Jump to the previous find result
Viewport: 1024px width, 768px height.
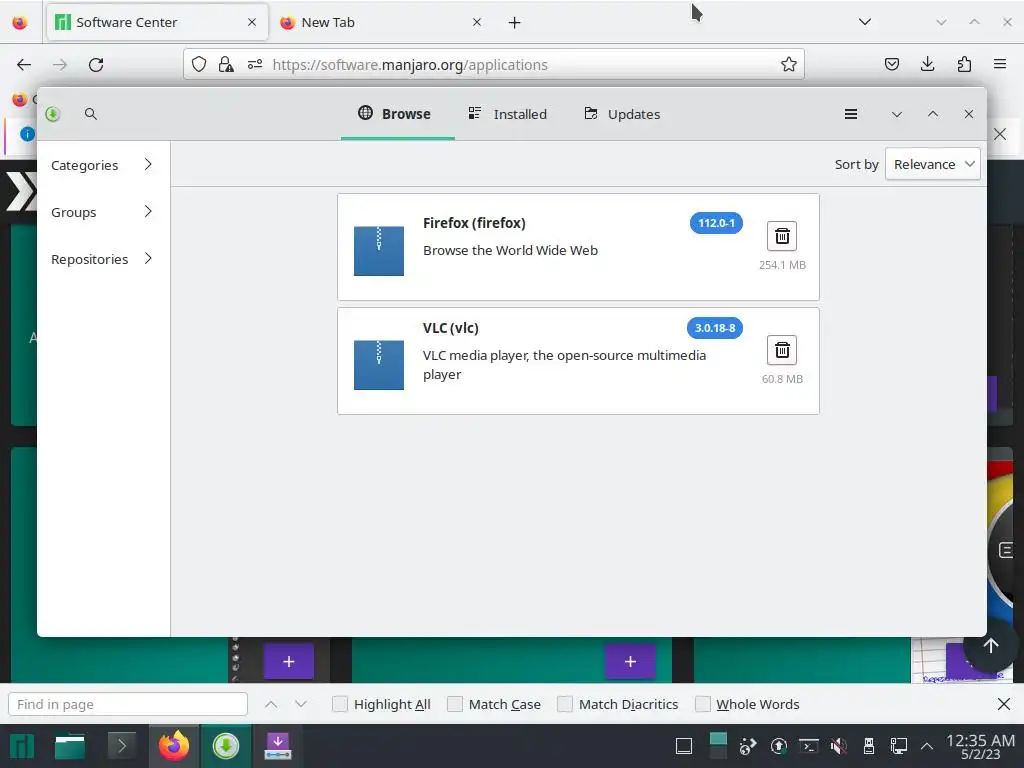coord(271,704)
